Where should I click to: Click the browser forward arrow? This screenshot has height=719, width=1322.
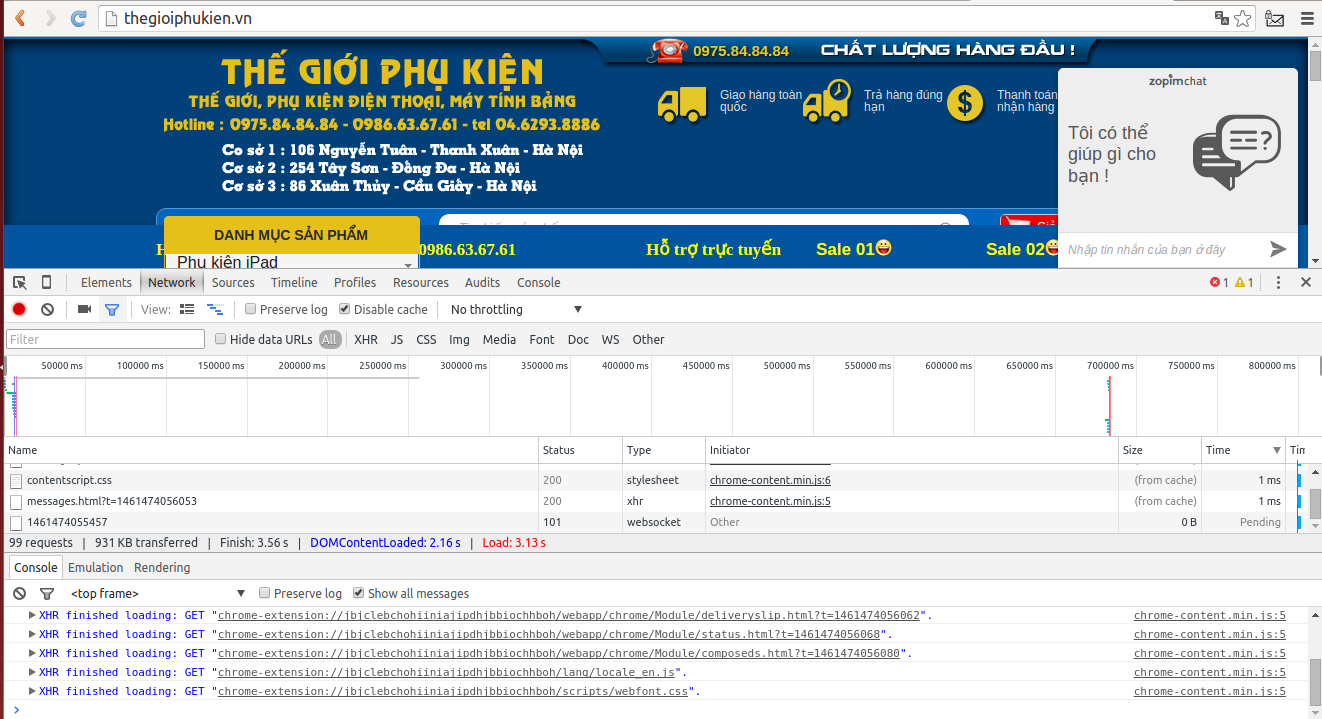tap(50, 18)
